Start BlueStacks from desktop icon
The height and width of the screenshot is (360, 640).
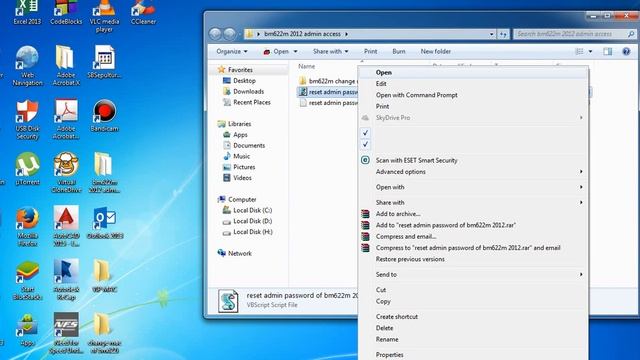[27, 281]
